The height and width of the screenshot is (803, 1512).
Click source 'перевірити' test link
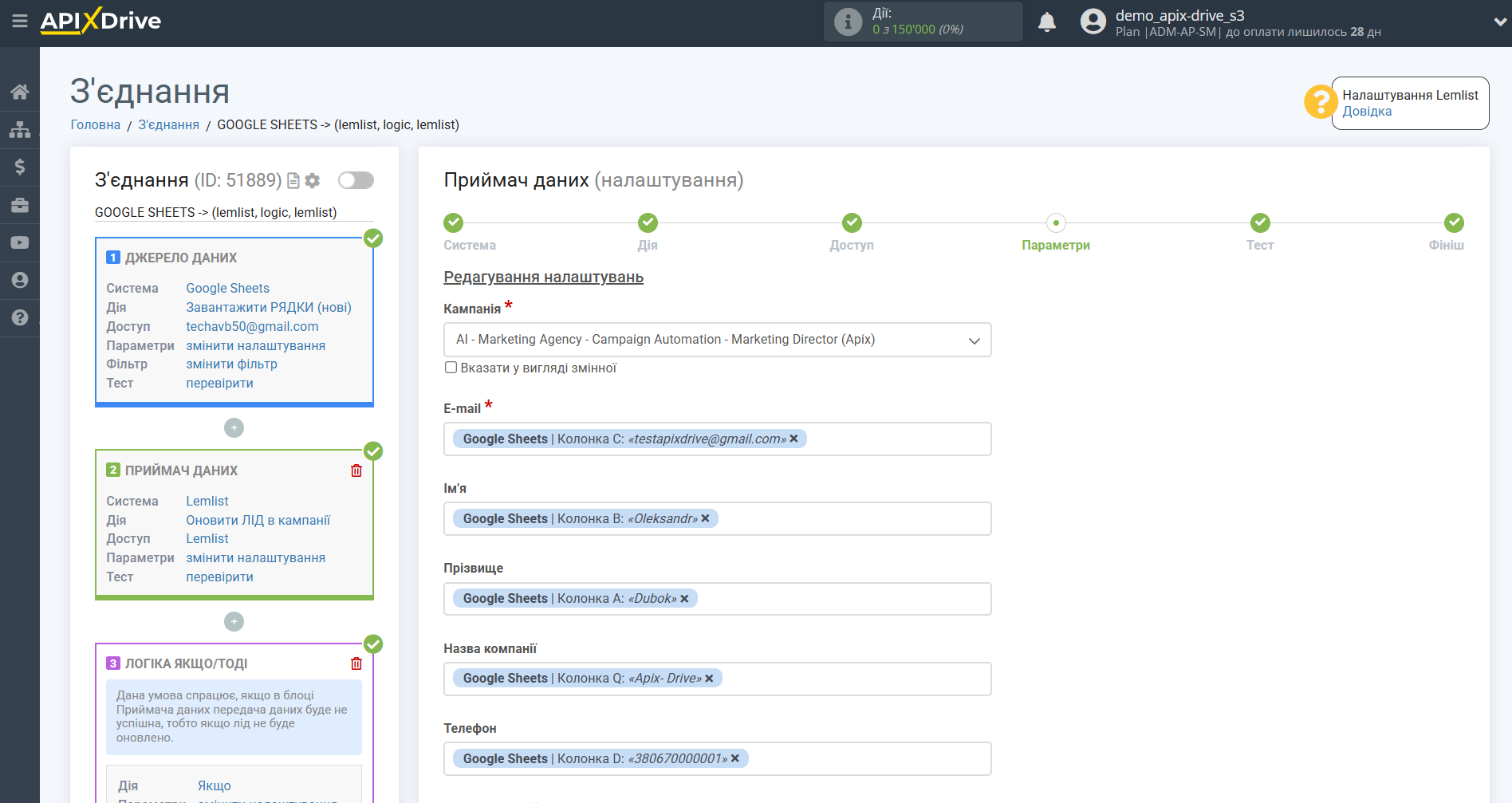(220, 383)
